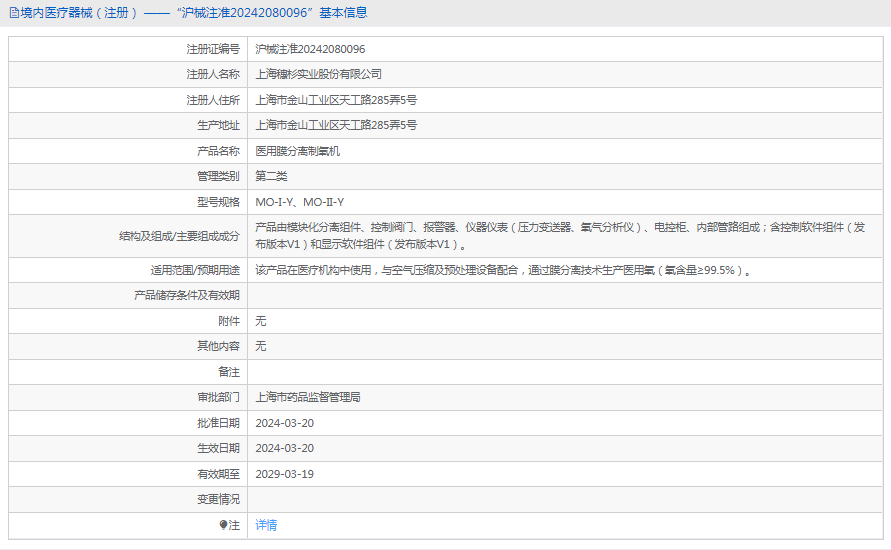
Task: Click the 批准日期 label
Action: click(218, 423)
